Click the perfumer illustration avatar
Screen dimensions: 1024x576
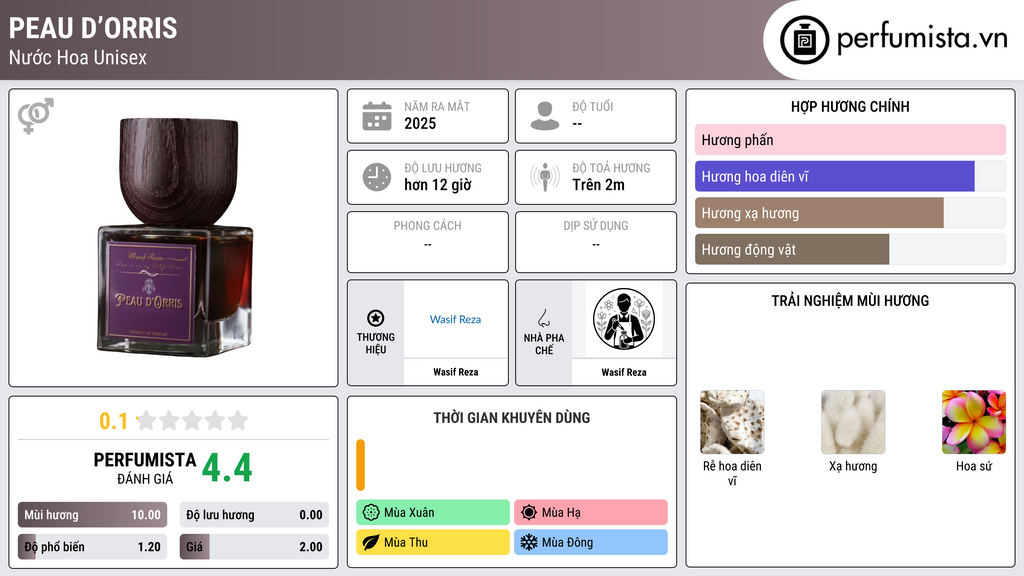(x=624, y=319)
